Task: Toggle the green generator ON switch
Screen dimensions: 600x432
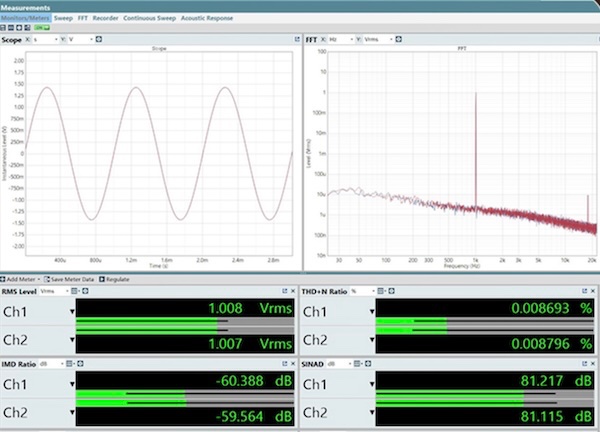Action: coord(42,28)
